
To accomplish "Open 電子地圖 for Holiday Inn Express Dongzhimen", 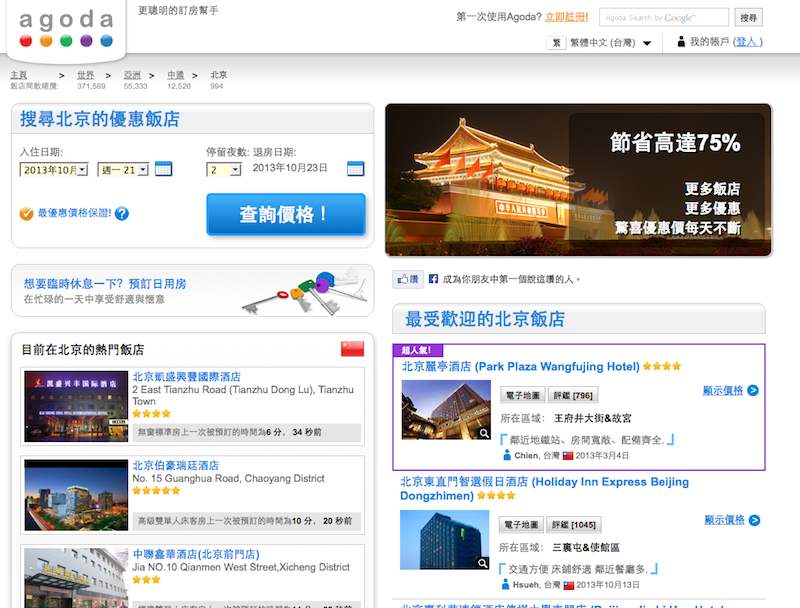I will [521, 524].
